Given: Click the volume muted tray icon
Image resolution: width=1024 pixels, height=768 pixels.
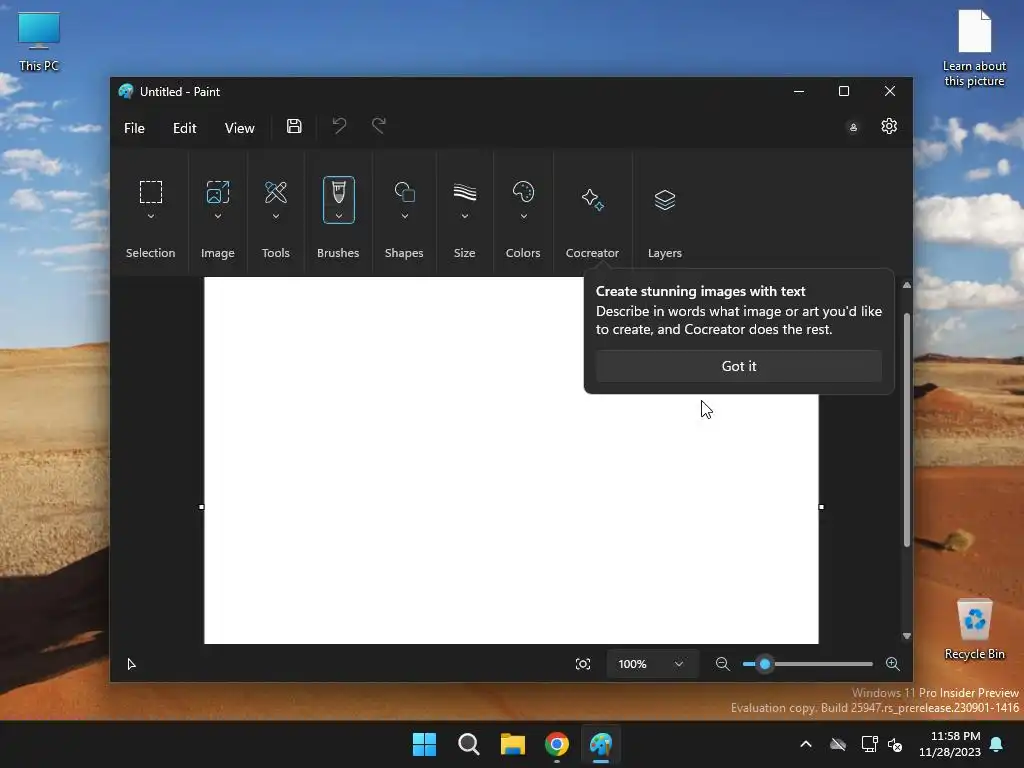Looking at the screenshot, I should point(895,744).
